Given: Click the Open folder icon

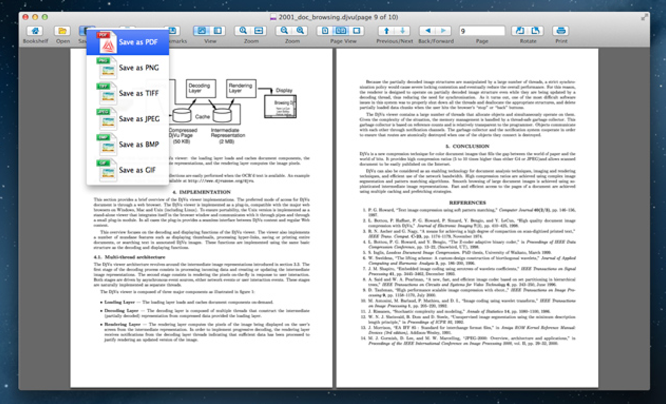Looking at the screenshot, I should pyautogui.click(x=62, y=31).
